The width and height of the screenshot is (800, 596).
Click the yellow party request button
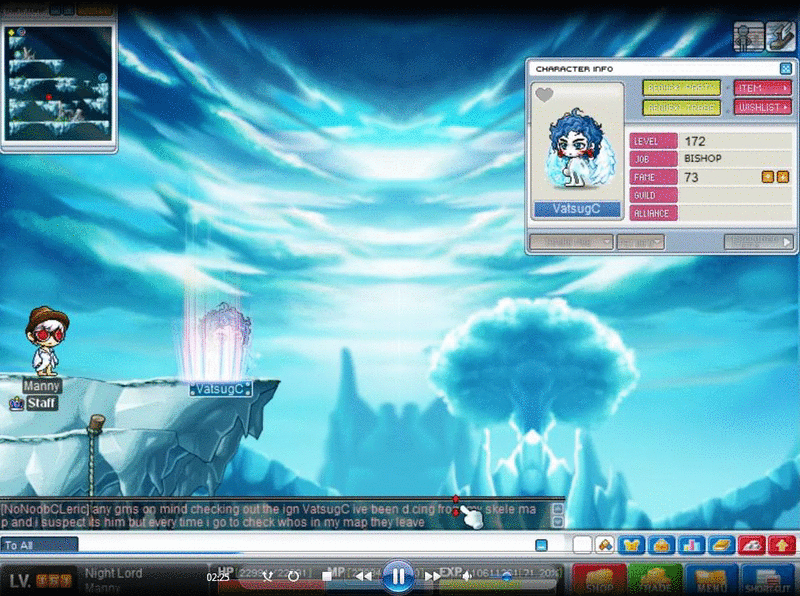682,88
